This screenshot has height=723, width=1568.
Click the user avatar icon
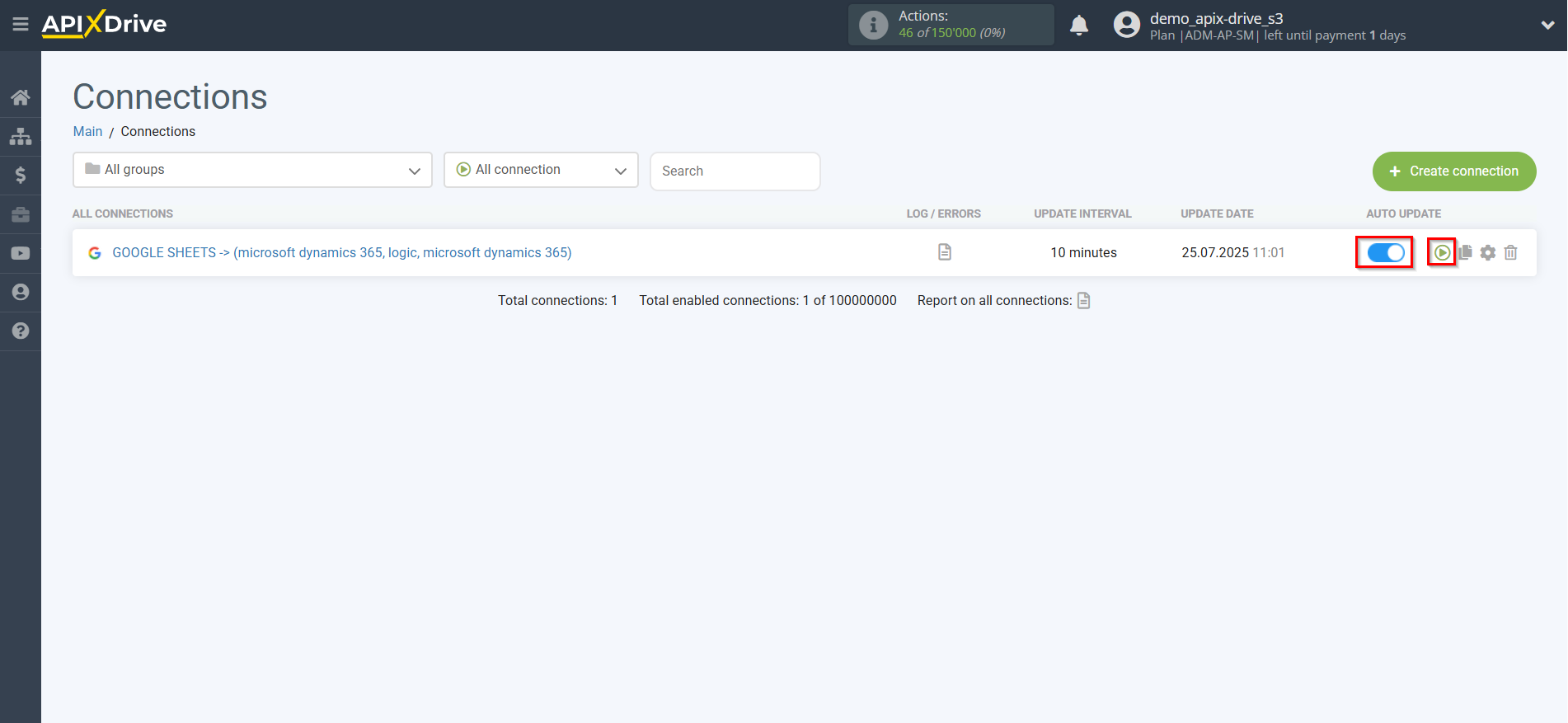[x=1126, y=25]
